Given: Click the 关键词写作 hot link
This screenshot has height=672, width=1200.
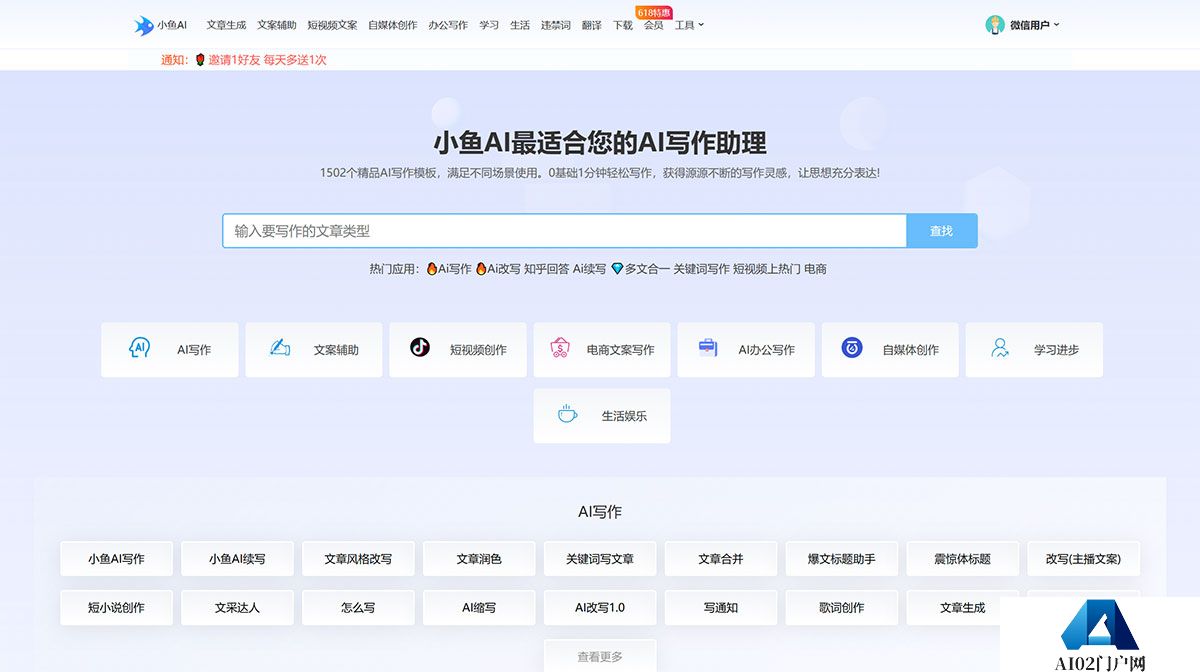Looking at the screenshot, I should tap(701, 269).
